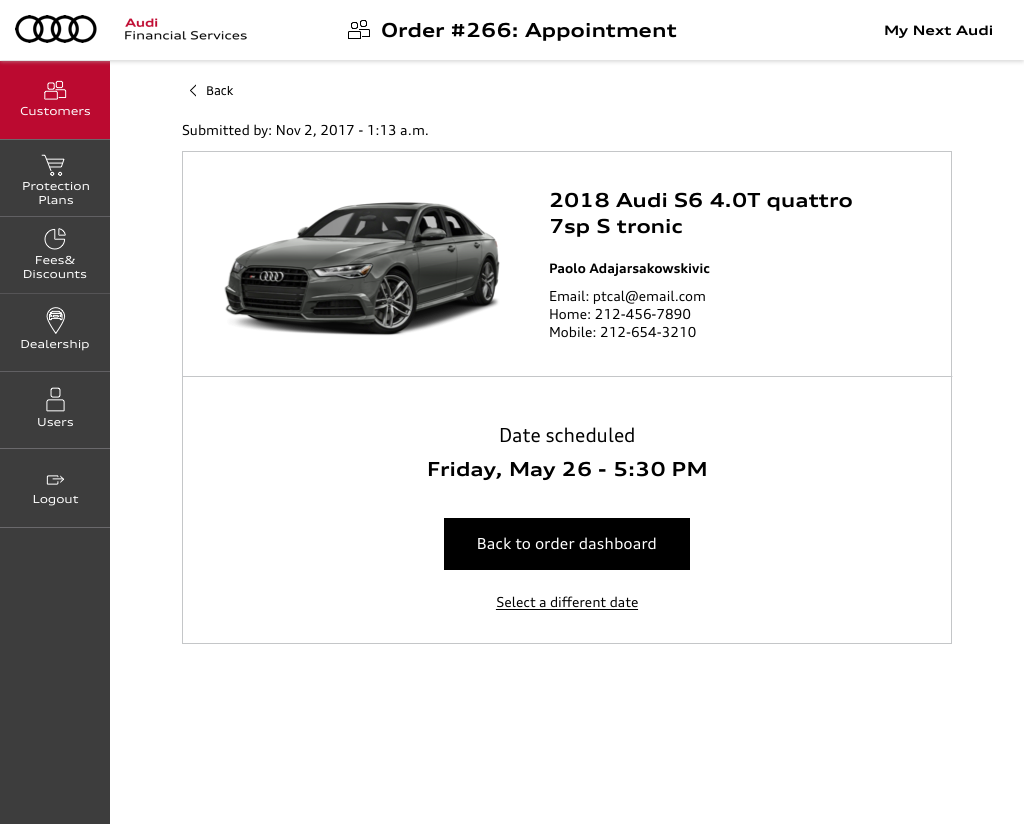This screenshot has height=824, width=1024.
Task: Click the Back chevron arrow
Action: (x=193, y=91)
